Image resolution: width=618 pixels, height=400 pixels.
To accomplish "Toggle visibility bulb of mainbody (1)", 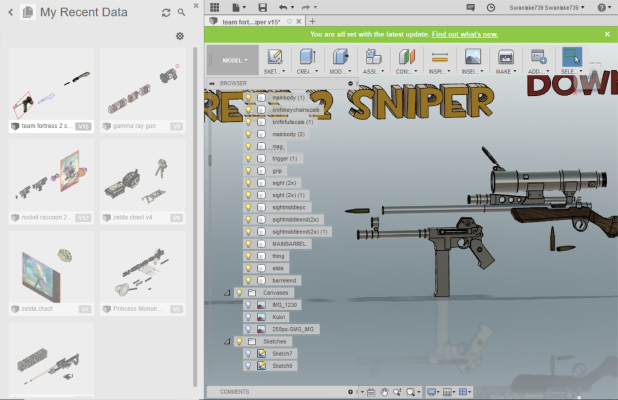I will [248, 97].
